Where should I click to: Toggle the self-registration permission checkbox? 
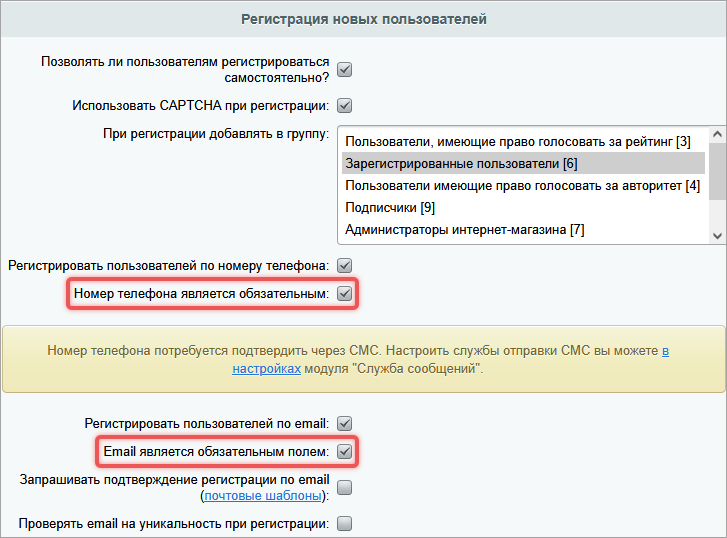click(x=344, y=70)
